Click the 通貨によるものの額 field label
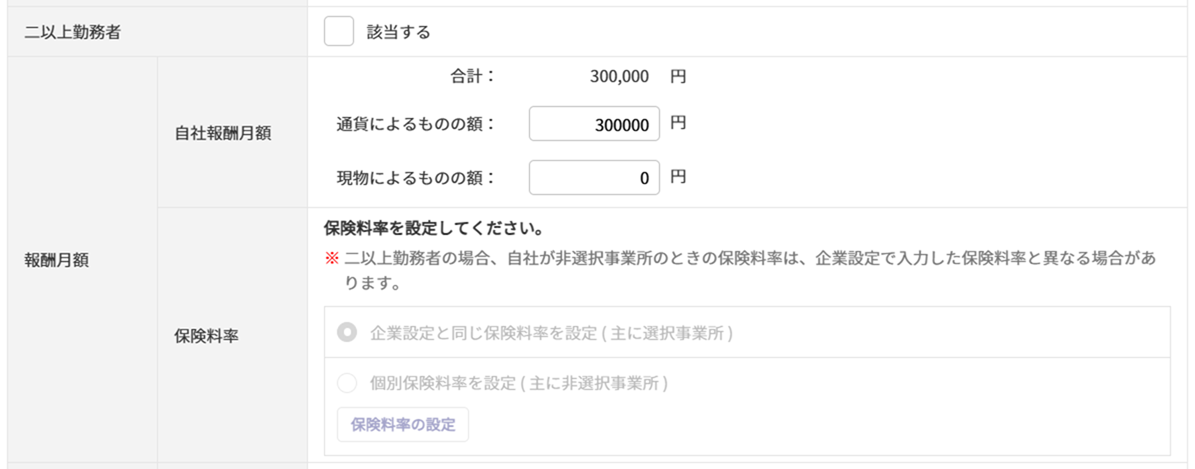The image size is (1195, 469). pos(417,125)
